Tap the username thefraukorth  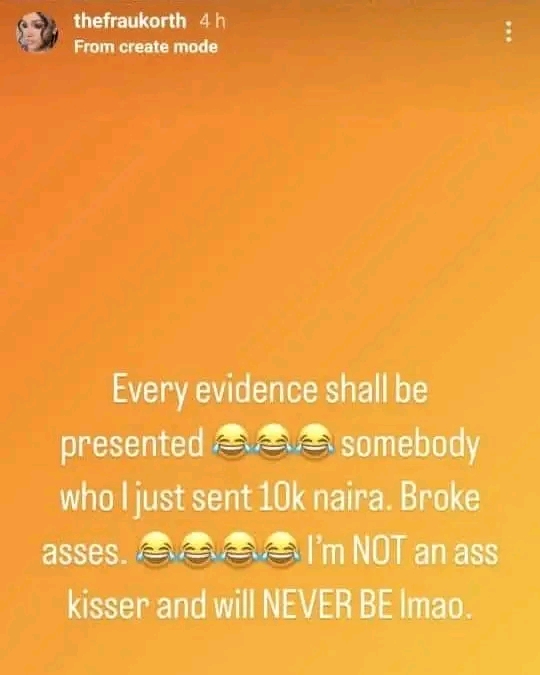[x=130, y=21]
